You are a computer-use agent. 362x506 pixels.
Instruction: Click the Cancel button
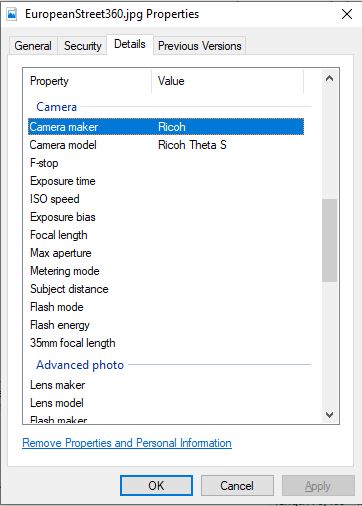click(237, 486)
